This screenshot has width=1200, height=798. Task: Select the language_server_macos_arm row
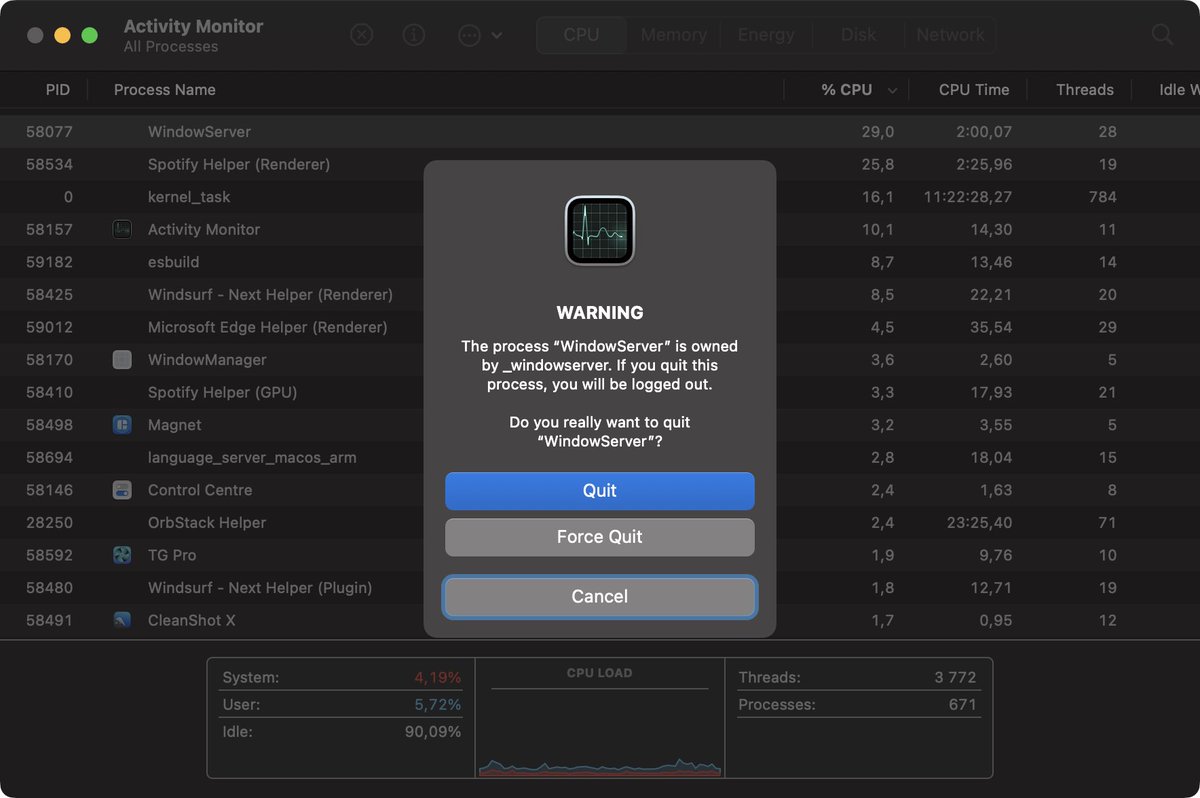click(x=600, y=457)
